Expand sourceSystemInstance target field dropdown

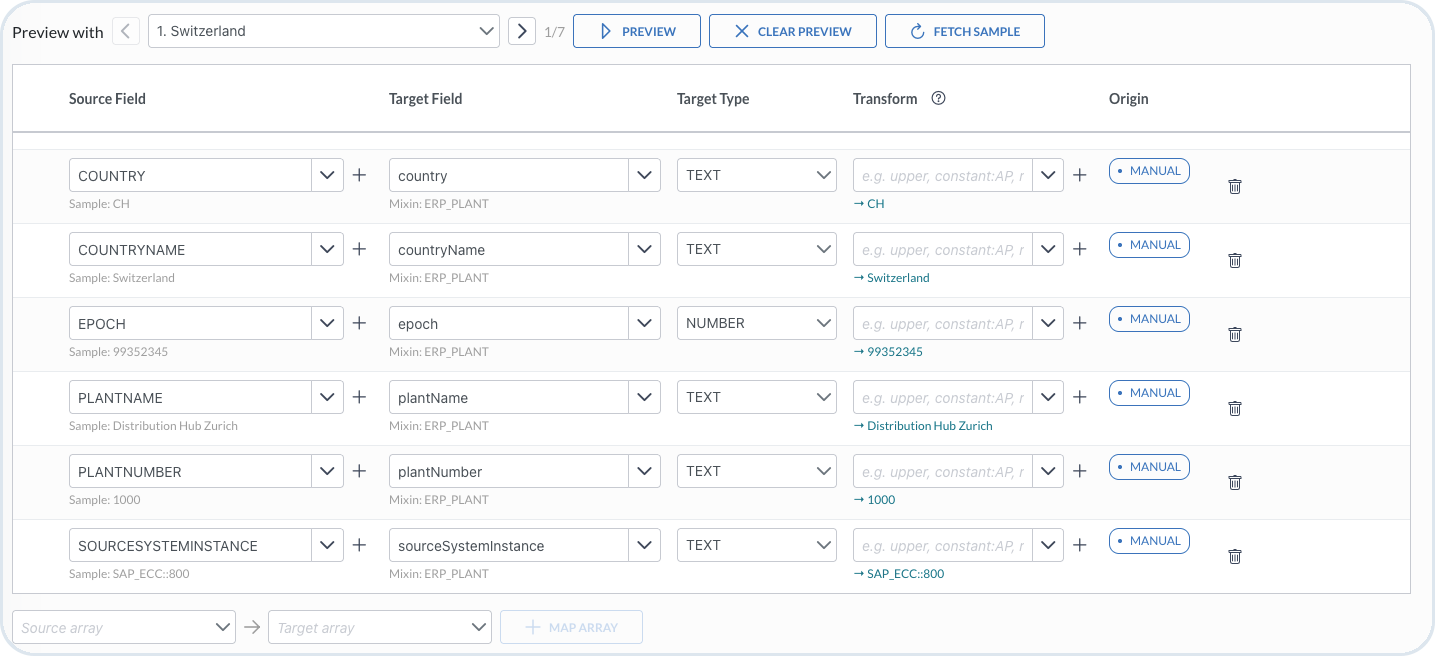tap(645, 545)
